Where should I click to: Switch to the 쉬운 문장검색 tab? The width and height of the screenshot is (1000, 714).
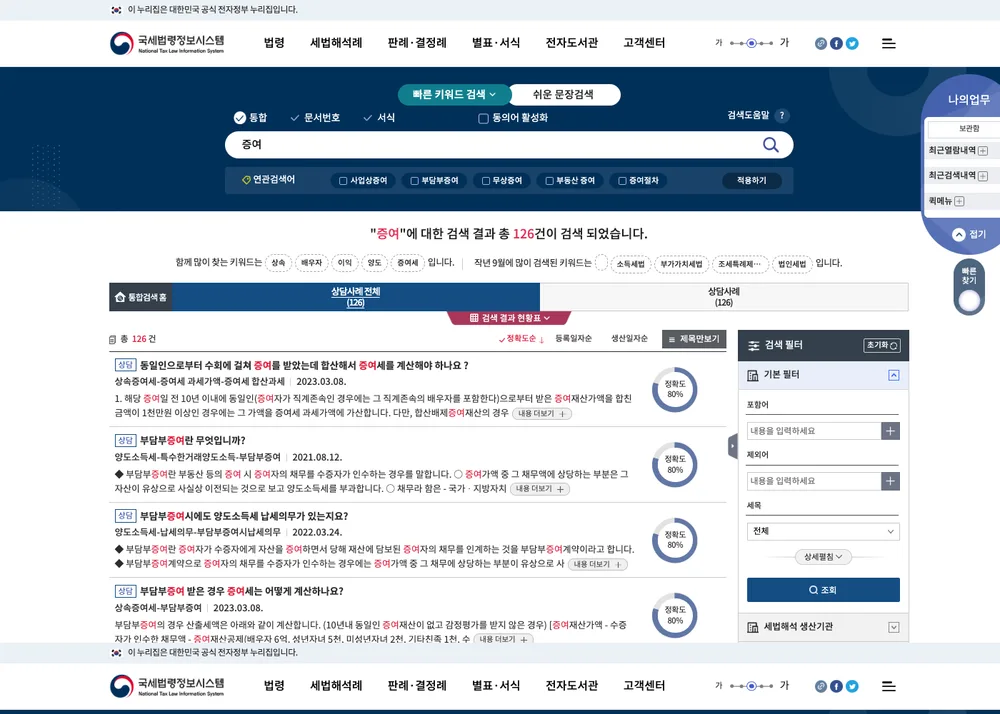click(564, 94)
